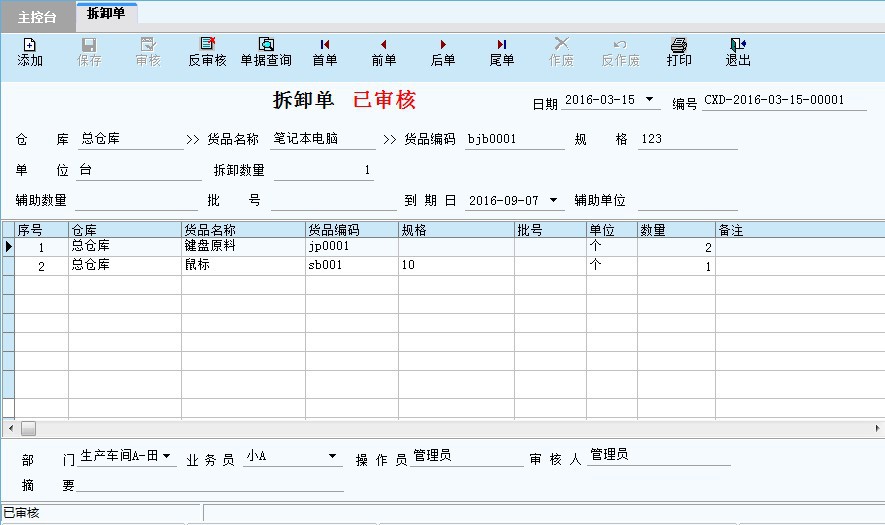Select the 键盘原料 cell in row 1

[243, 247]
